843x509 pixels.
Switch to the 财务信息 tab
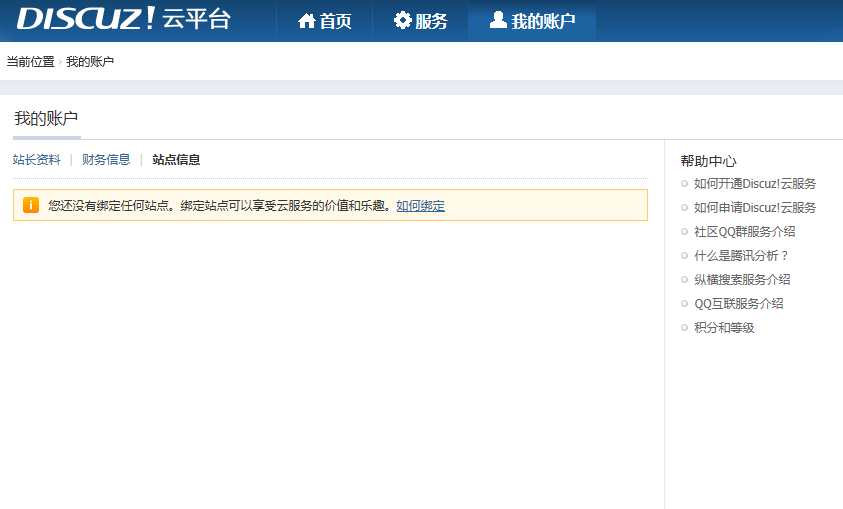(106, 160)
